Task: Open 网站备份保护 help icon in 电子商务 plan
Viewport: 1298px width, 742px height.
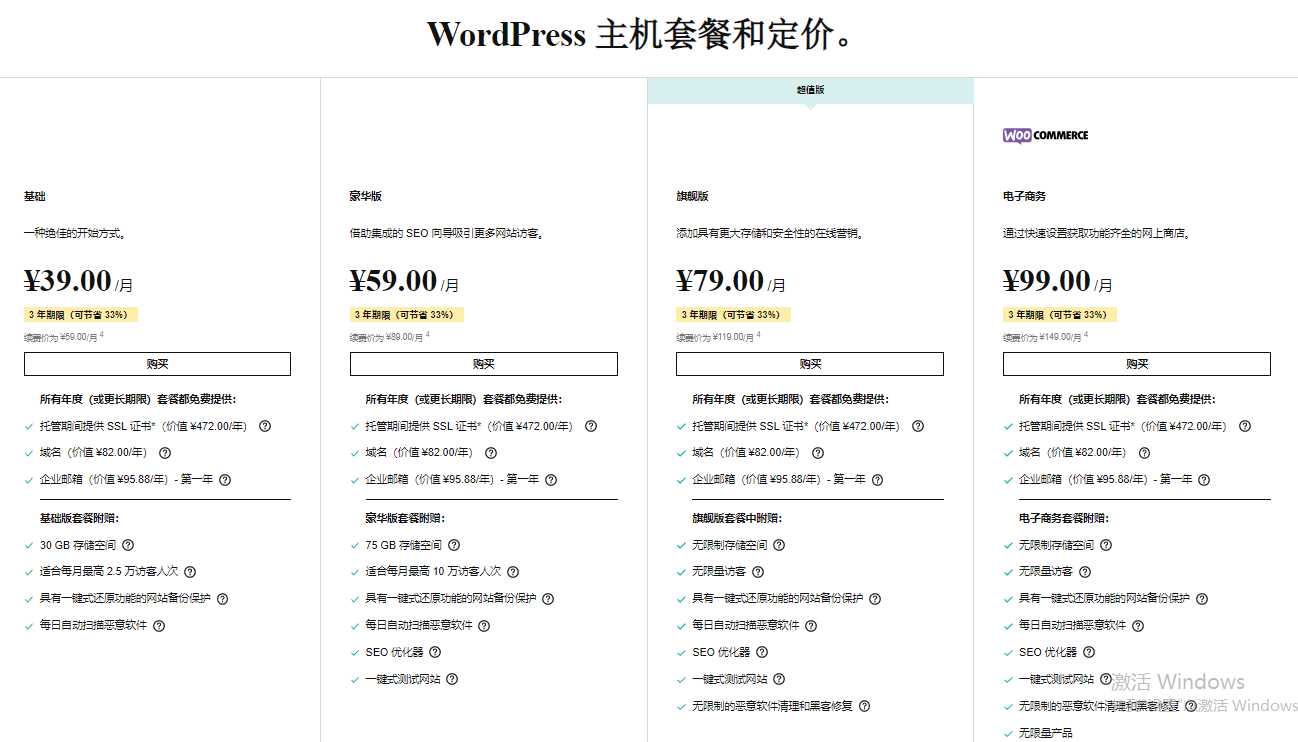Action: coord(1202,599)
